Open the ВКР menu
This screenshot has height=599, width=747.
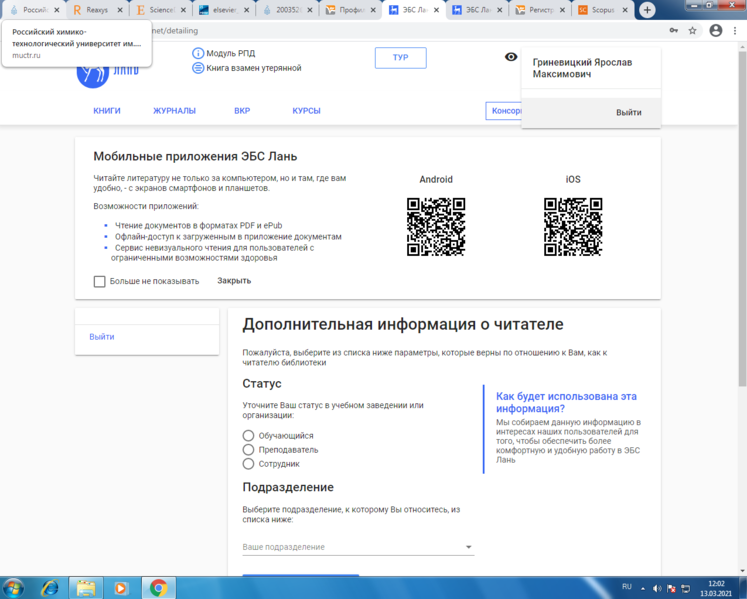coord(242,111)
